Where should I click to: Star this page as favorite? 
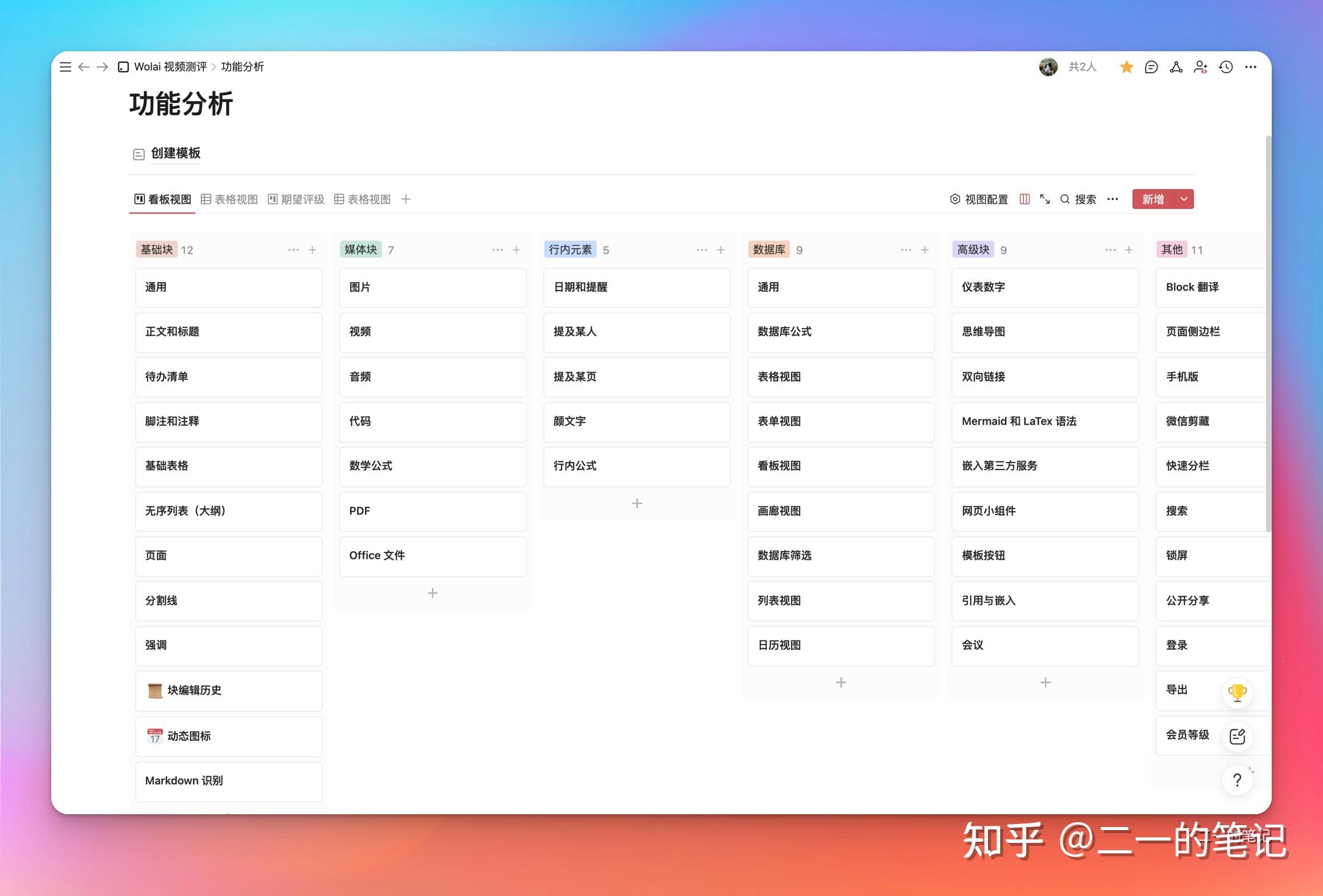(1126, 67)
